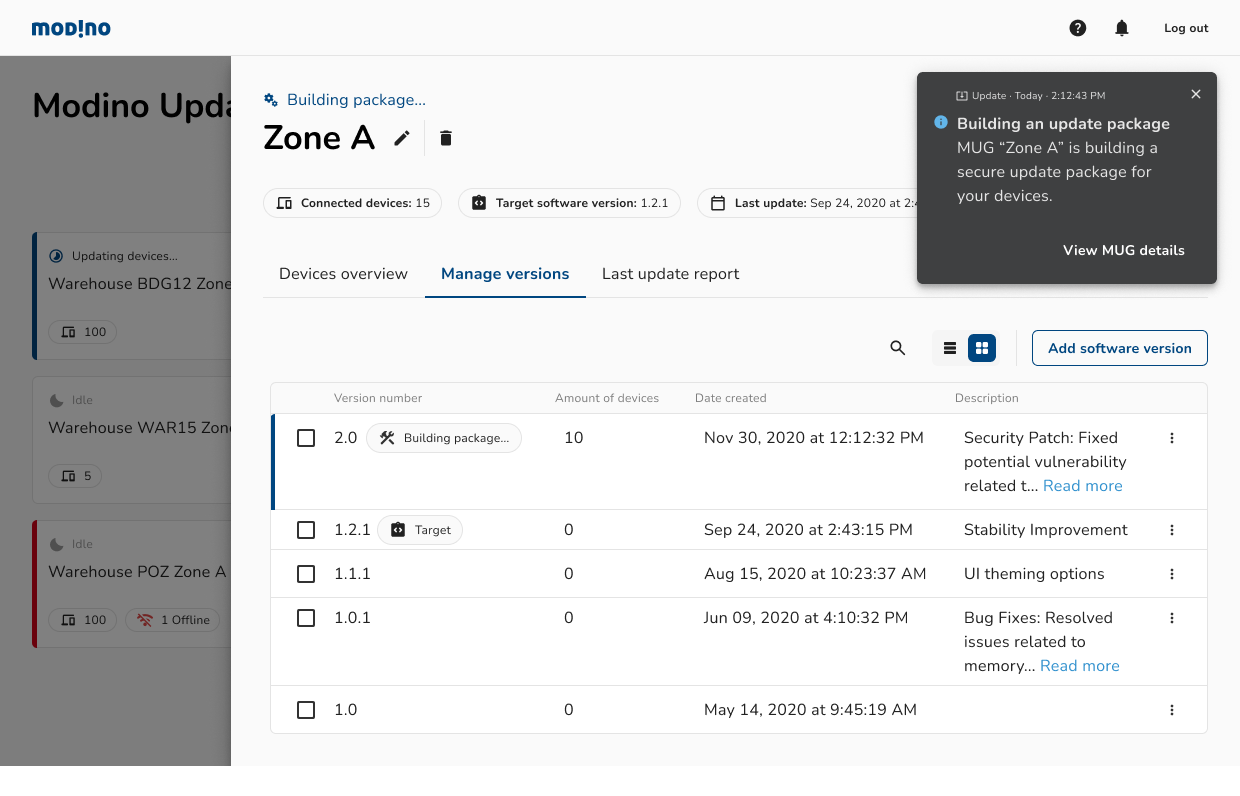Screen dimensions: 1240x796
Task: Switch to Devices overview tab
Action: click(343, 274)
